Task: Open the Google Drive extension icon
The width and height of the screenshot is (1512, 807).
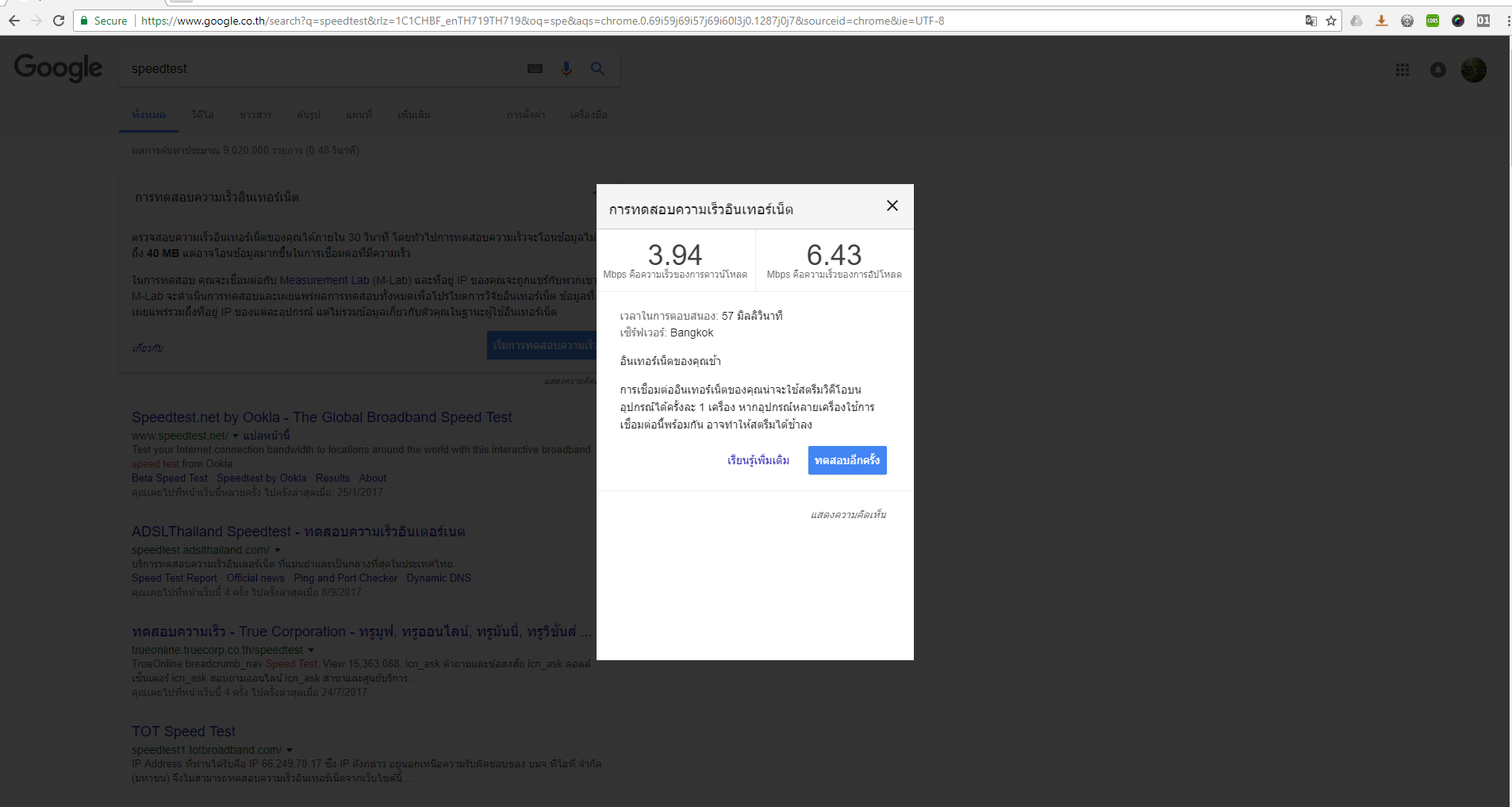Action: 1357,21
